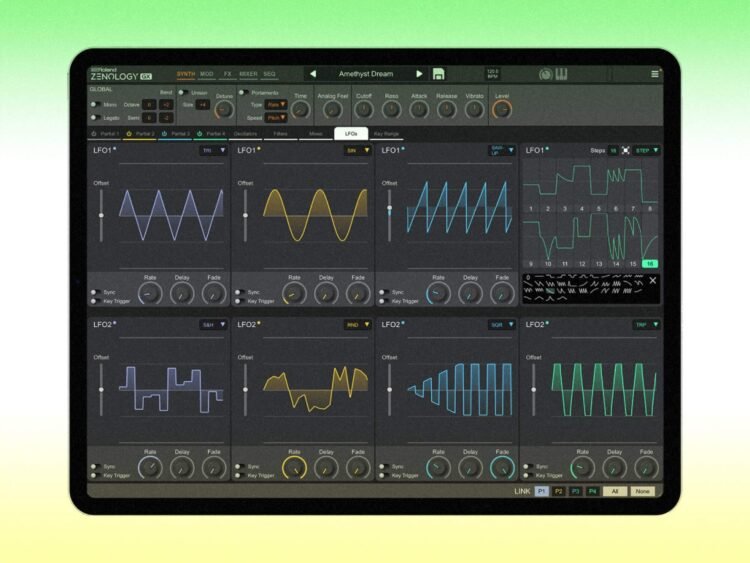
Task: Open the green TRP waveform dropdown
Action: tap(647, 325)
